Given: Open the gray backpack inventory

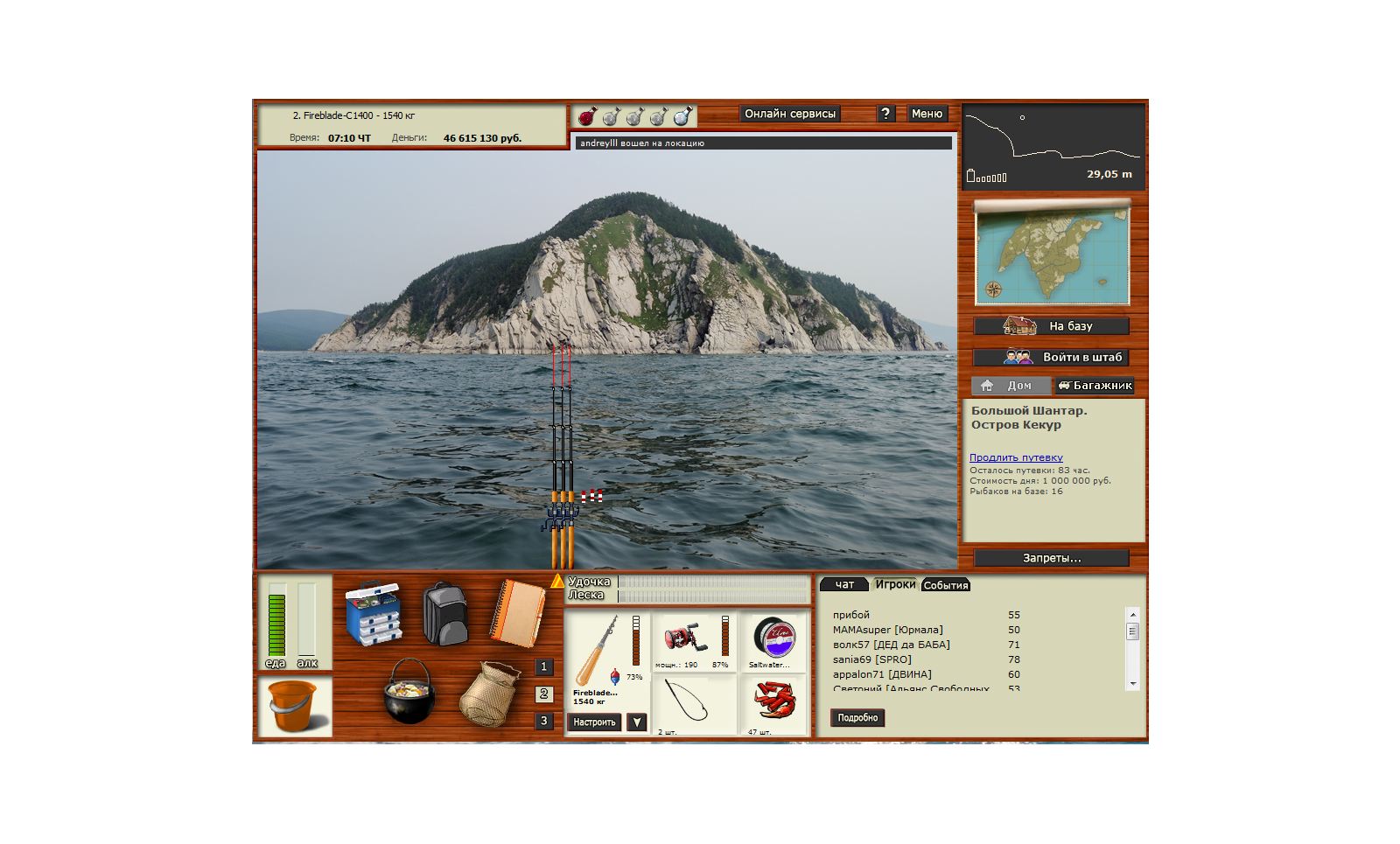Looking at the screenshot, I should pyautogui.click(x=444, y=614).
